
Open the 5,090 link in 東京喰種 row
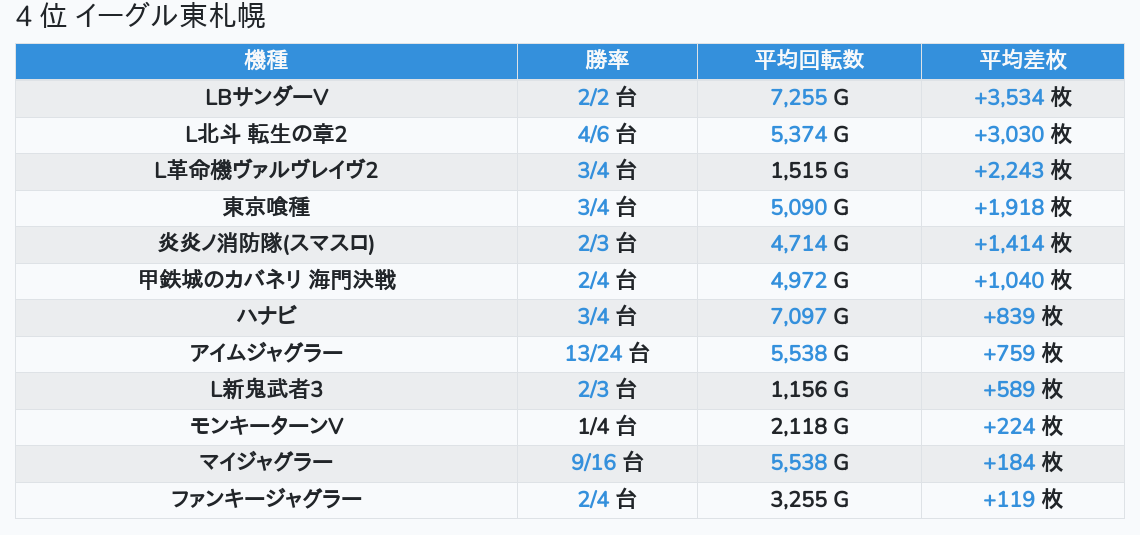799,207
